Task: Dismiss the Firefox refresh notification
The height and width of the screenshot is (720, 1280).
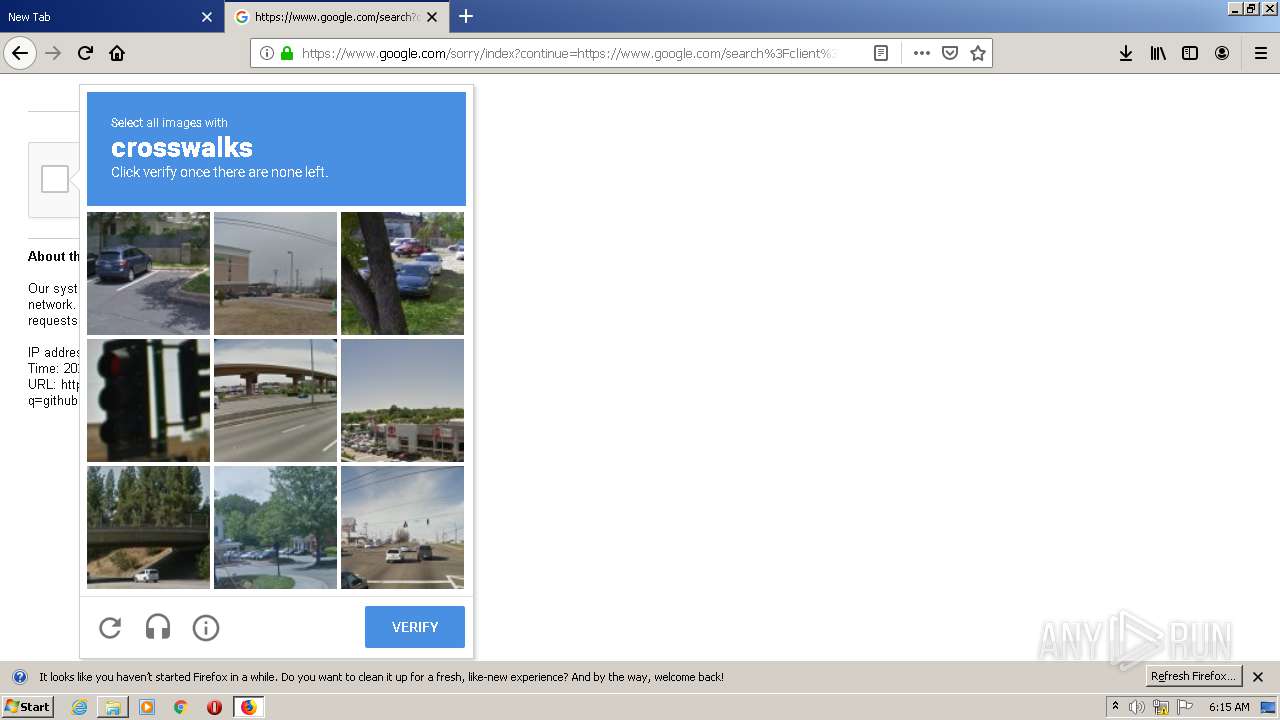Action: click(x=1259, y=677)
